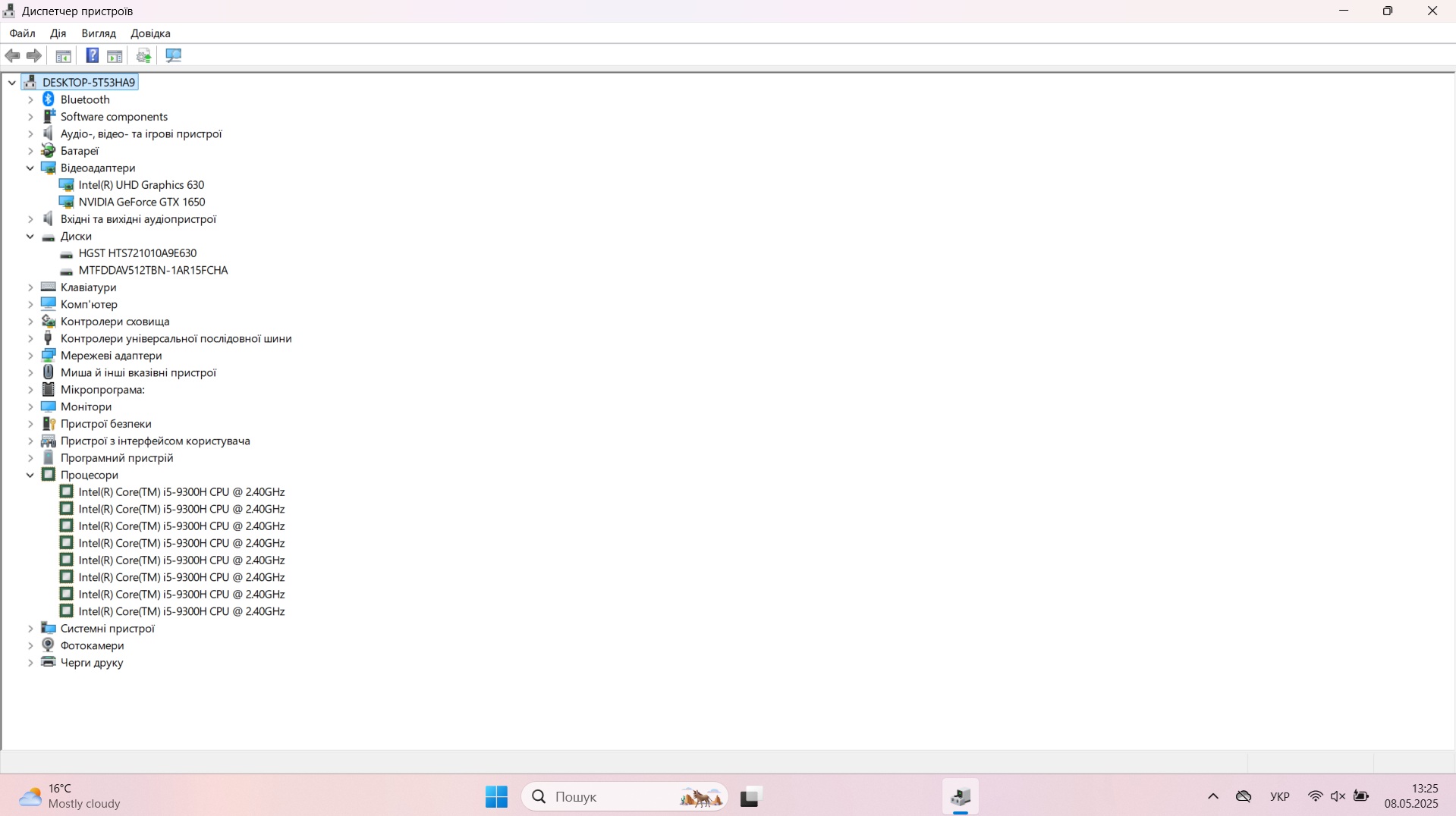Click the Системні пристрої icon
Viewport: 1456px width, 816px height.
[x=49, y=629]
